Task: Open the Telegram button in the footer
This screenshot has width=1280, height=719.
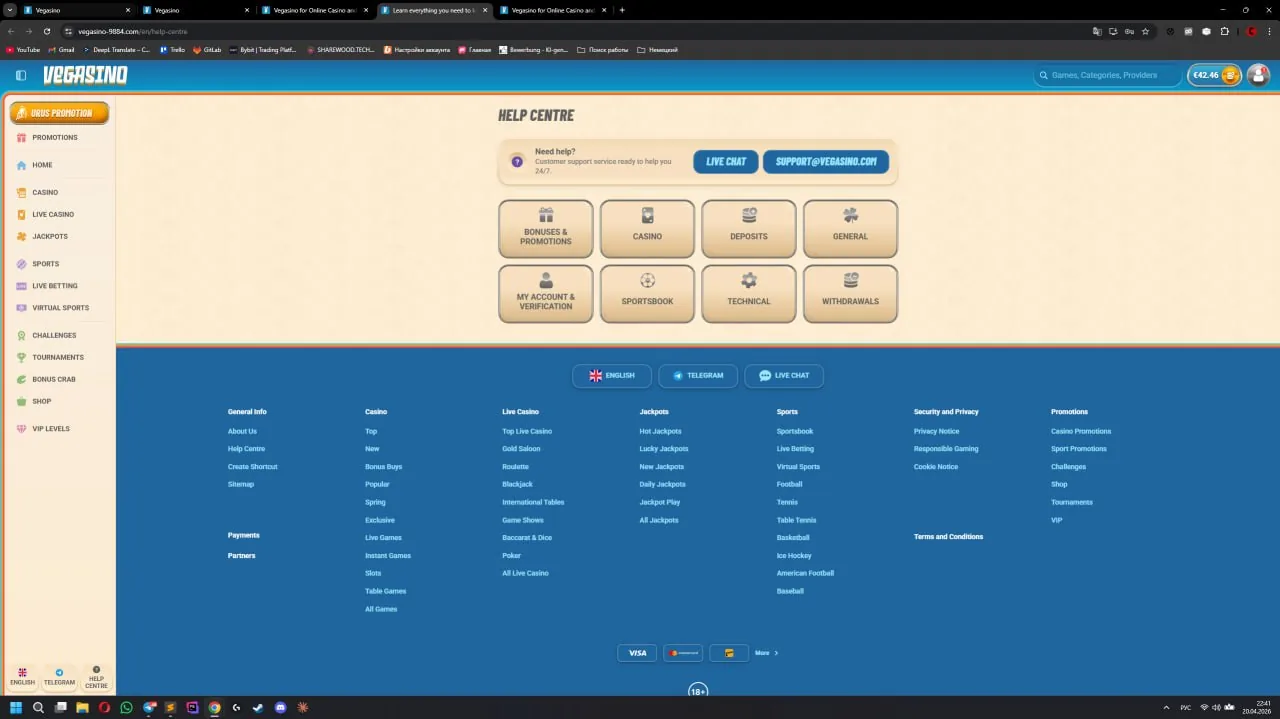Action: [x=698, y=376]
